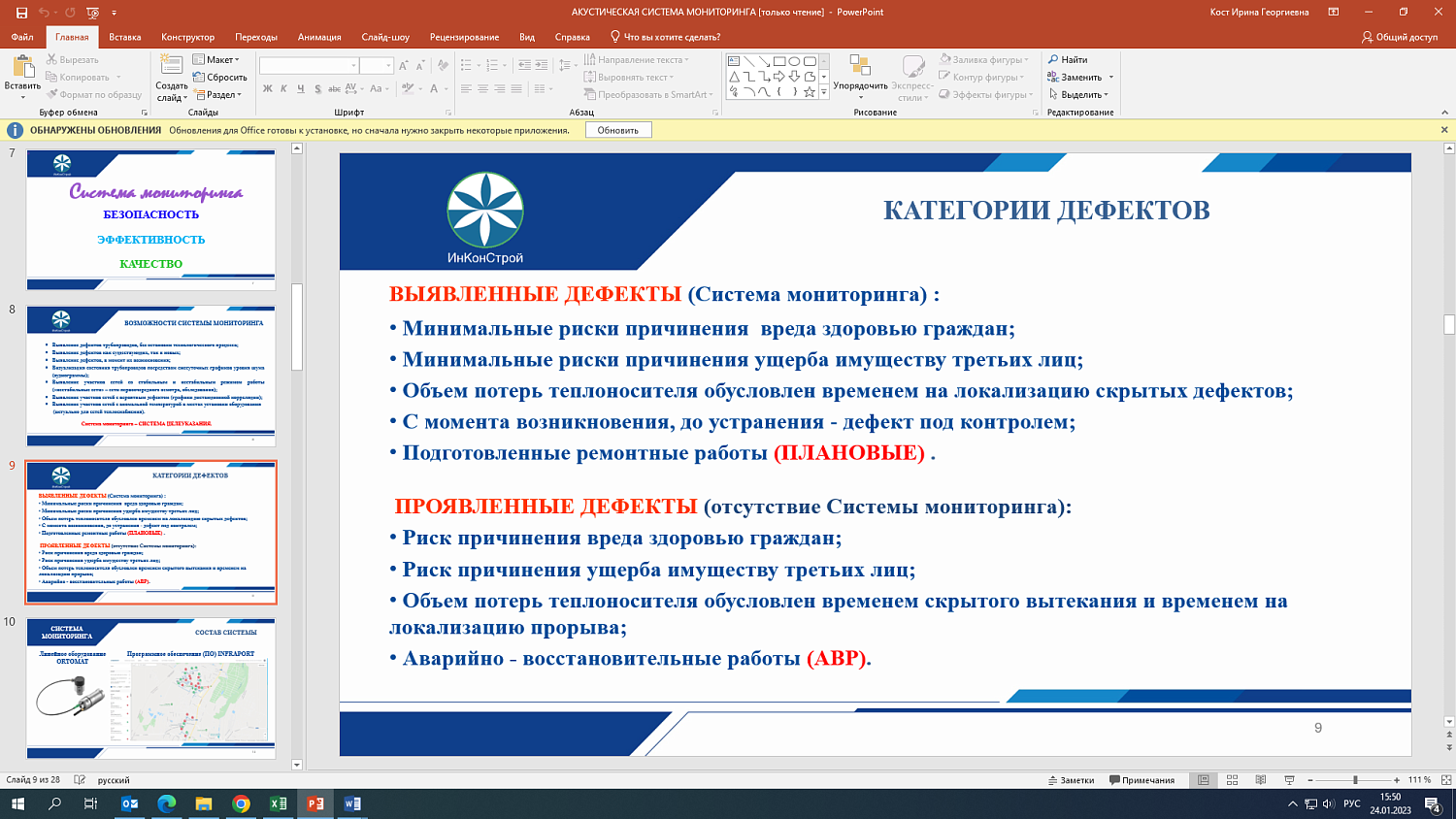This screenshot has width=1456, height=819.
Task: Switch to slide sorter view icon
Action: click(1232, 780)
